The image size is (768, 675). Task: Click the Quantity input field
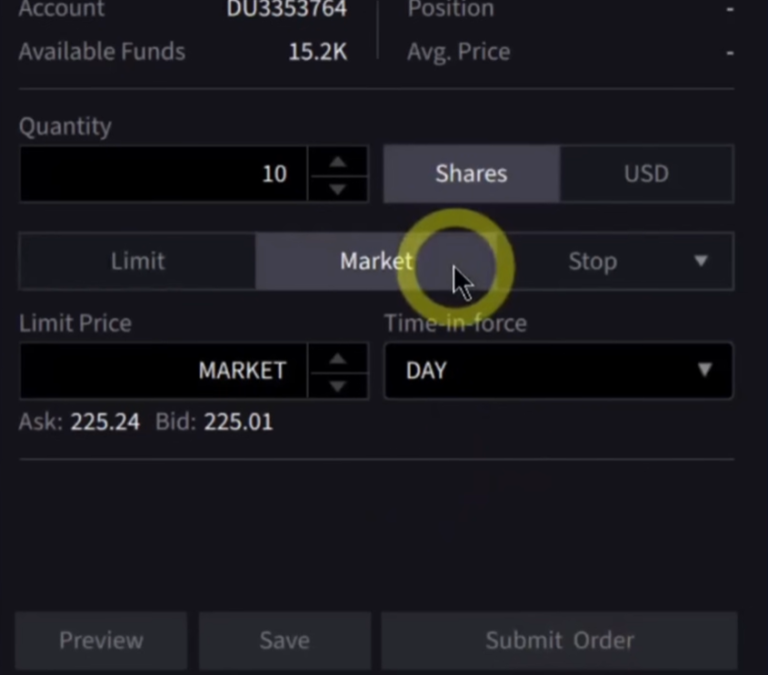click(163, 174)
